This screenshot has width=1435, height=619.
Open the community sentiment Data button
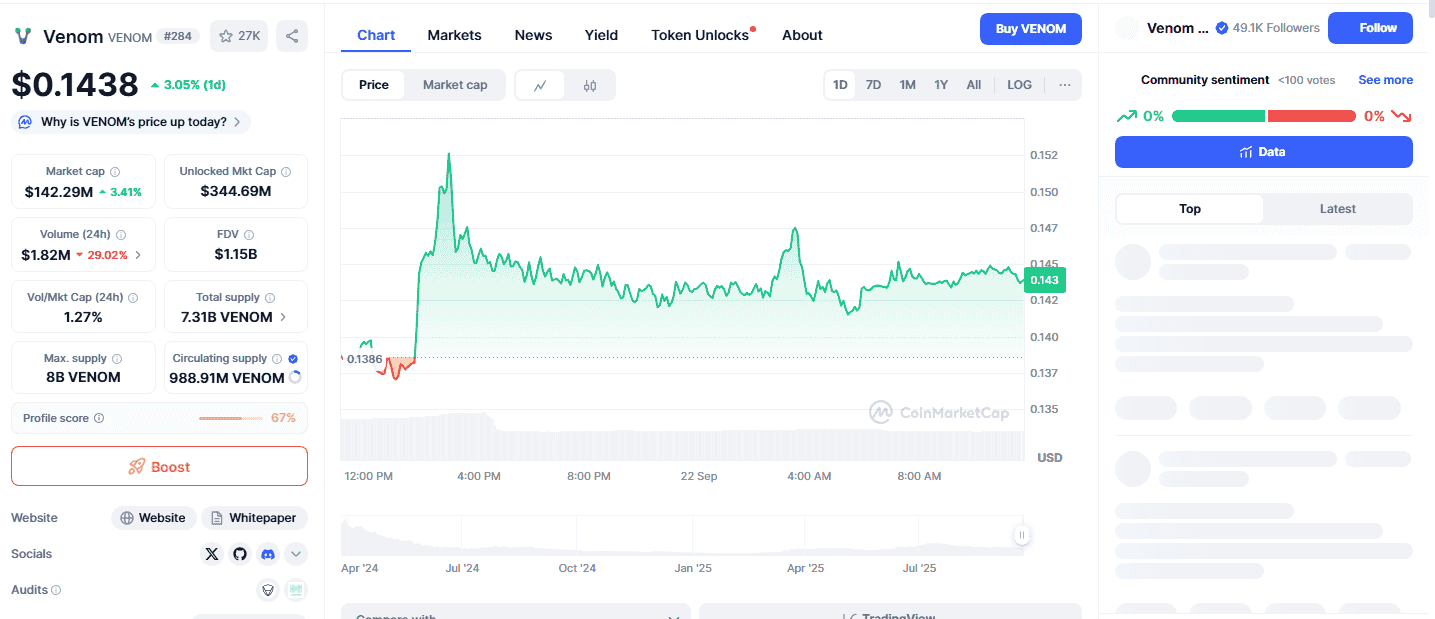click(1264, 152)
